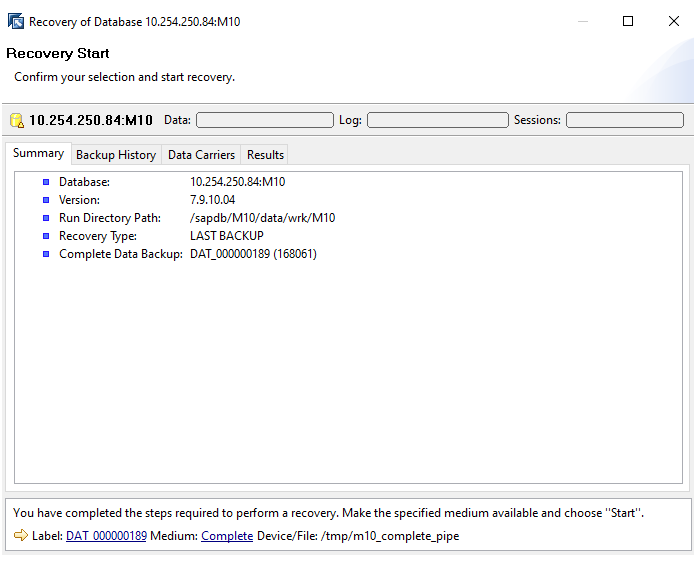Close the Recovery of Database window

pyautogui.click(x=674, y=21)
